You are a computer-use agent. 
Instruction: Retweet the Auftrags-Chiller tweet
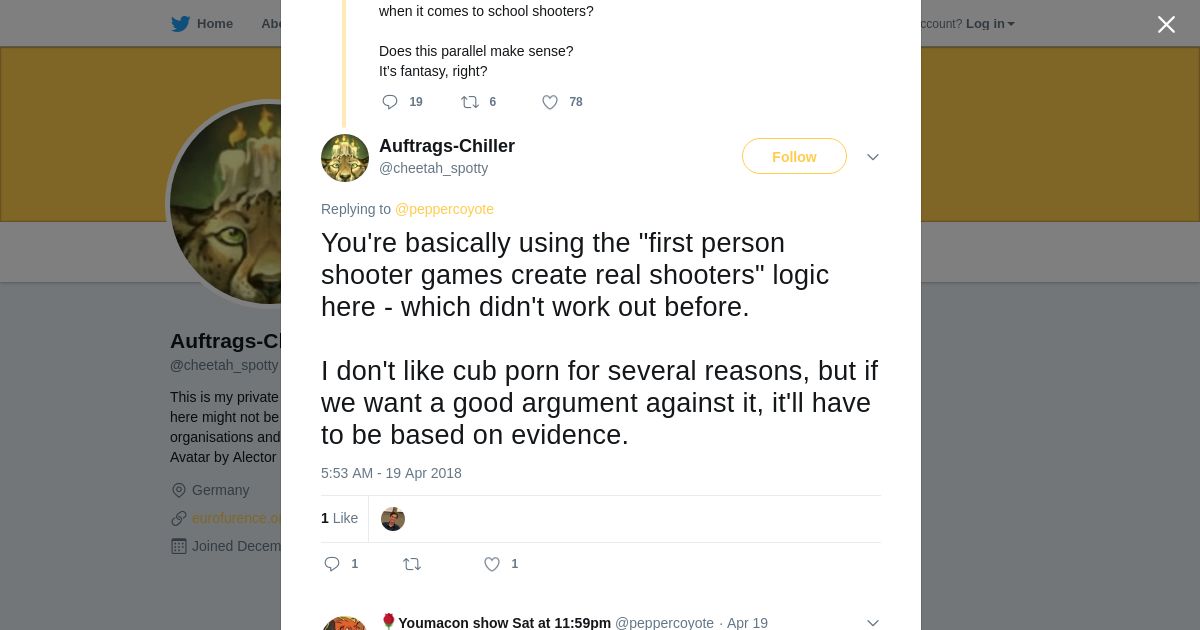412,564
